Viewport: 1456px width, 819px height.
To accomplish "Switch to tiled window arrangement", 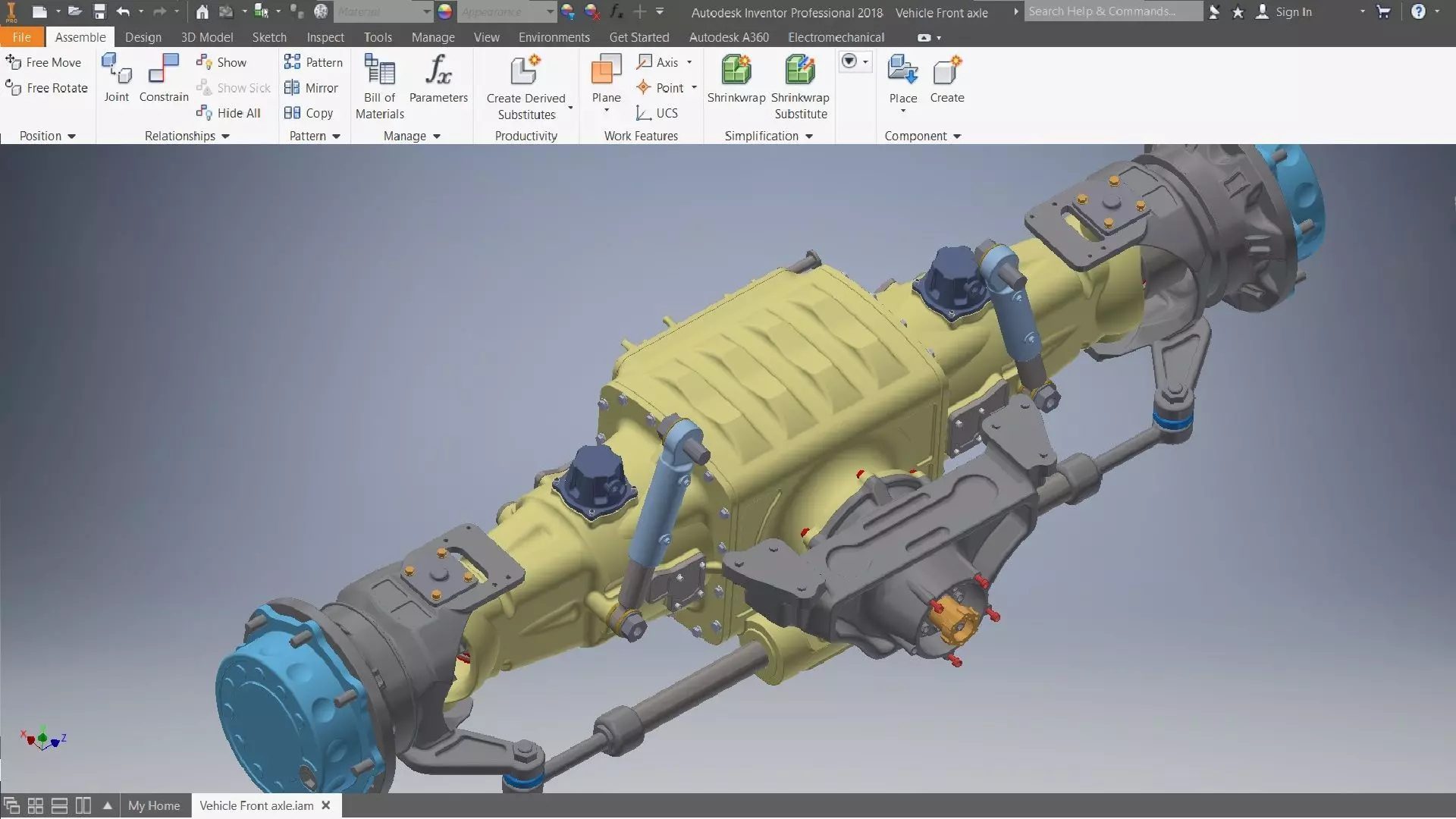I will 35,805.
